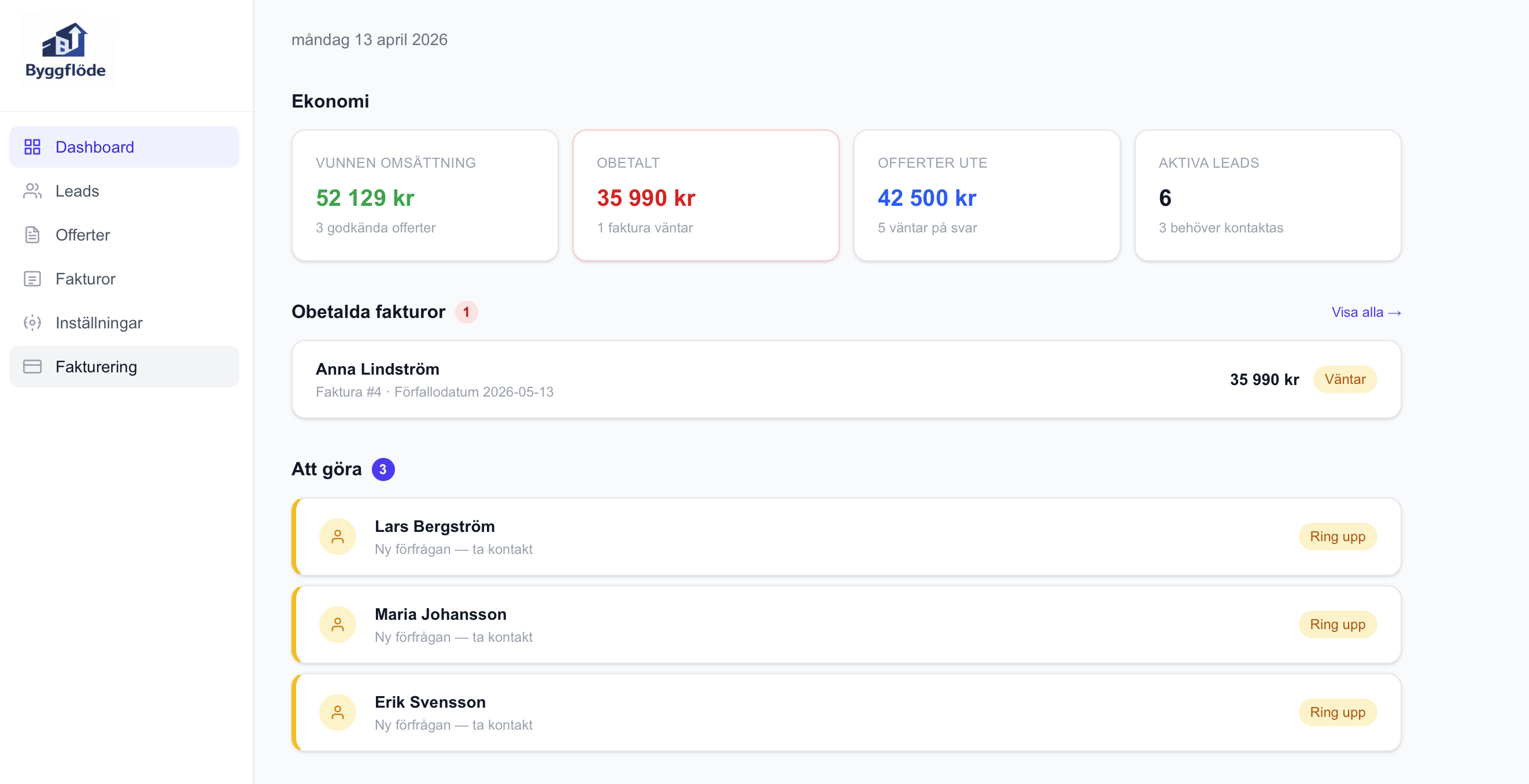1529x784 pixels.
Task: Select the Obetalt summary card
Action: pos(705,195)
